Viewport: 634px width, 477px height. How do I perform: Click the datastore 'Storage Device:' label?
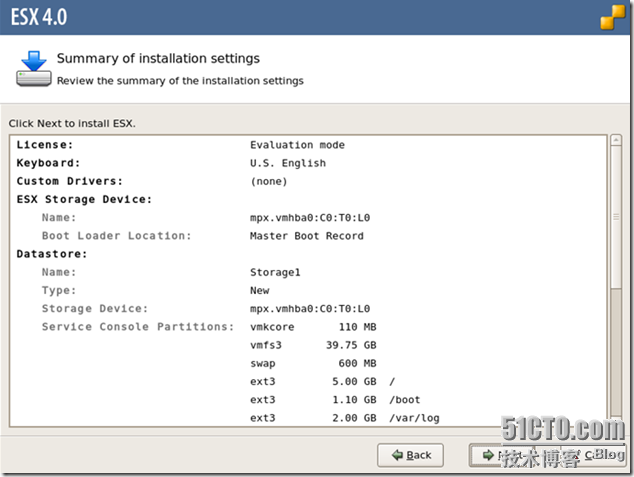[x=95, y=308]
